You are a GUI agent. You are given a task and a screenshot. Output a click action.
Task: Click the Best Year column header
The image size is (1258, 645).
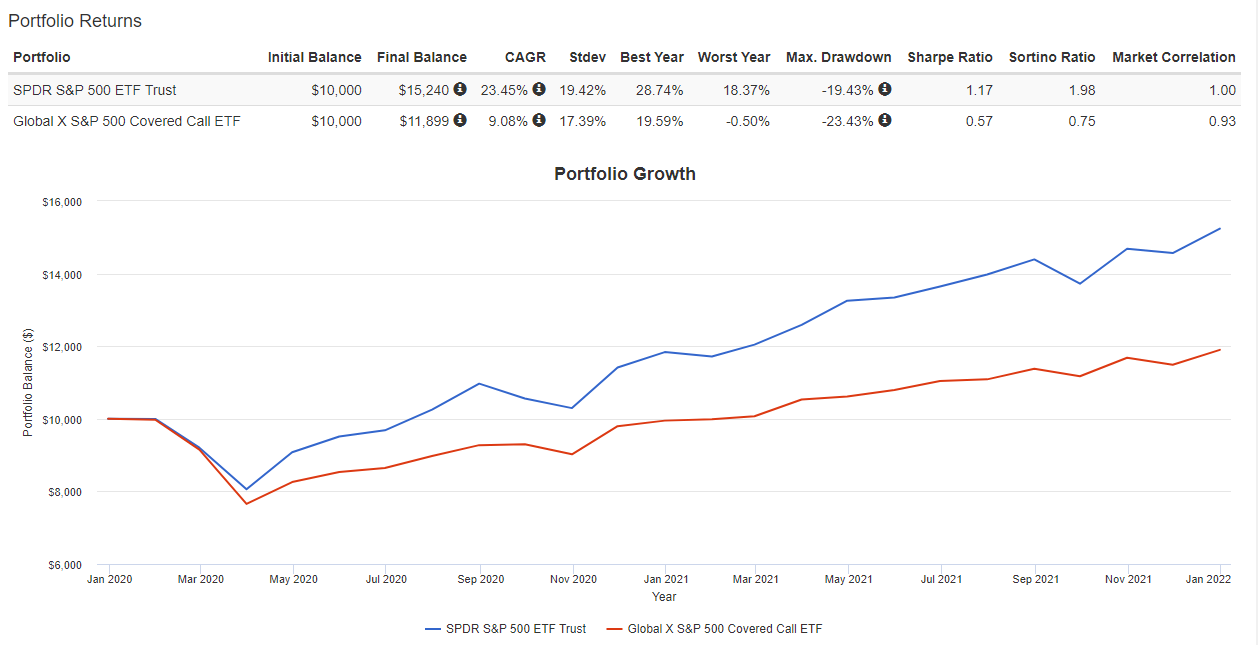click(652, 57)
